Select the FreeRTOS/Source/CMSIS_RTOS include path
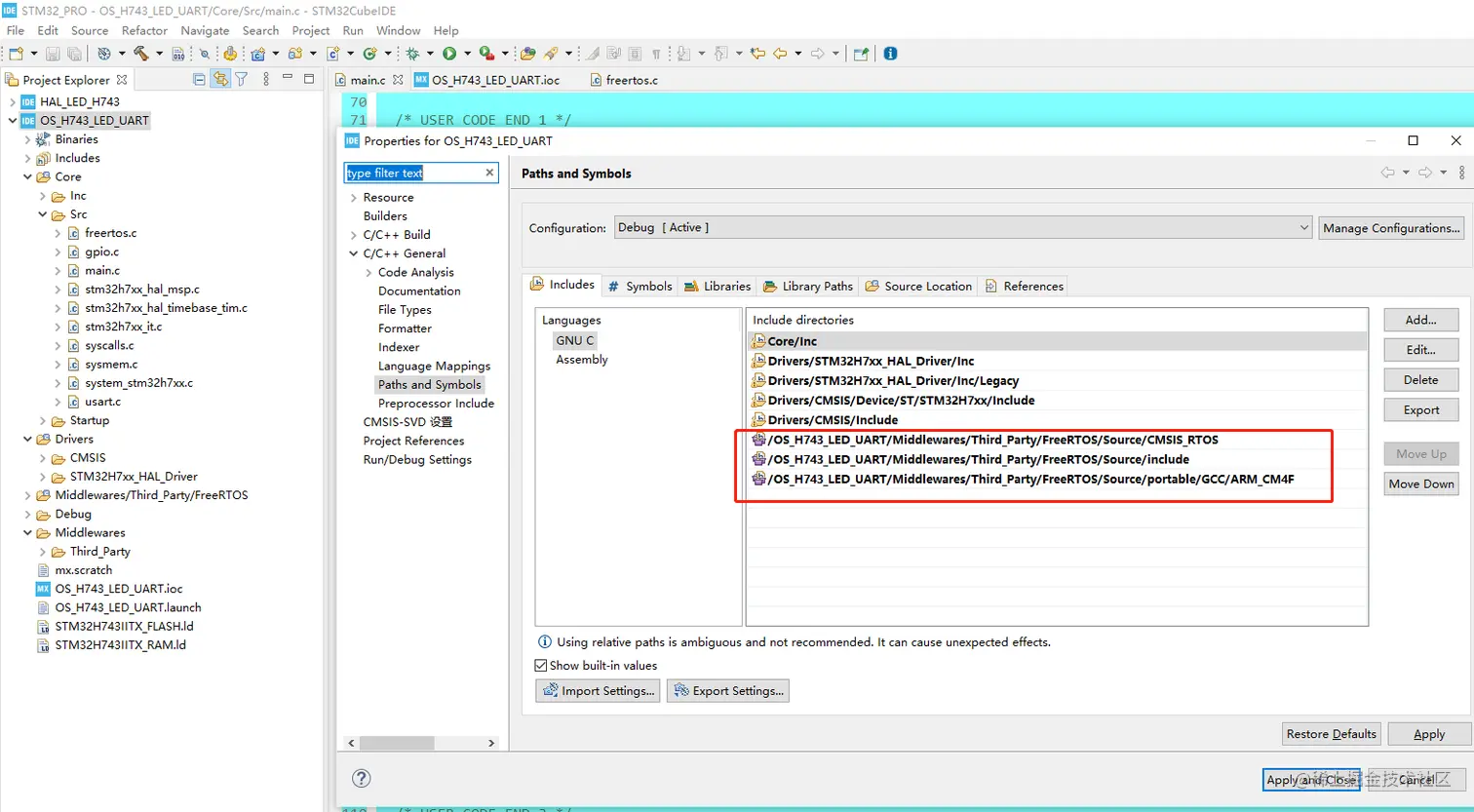This screenshot has height=812, width=1474. pos(1057,440)
